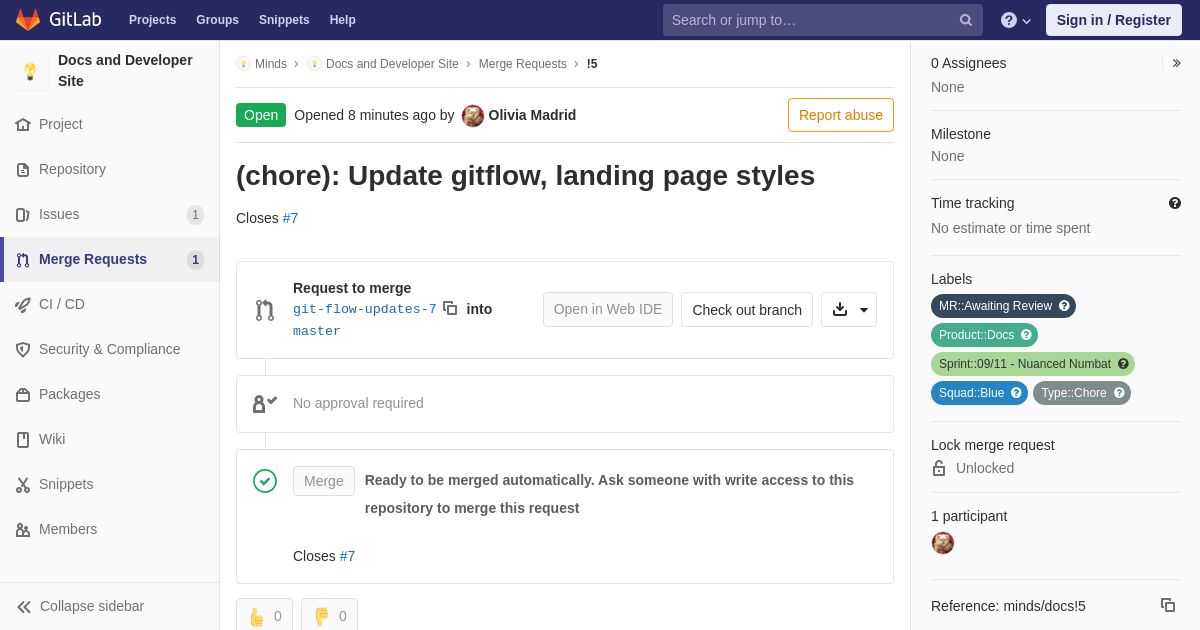
Task: Click the Open in Web IDE button
Action: (608, 310)
